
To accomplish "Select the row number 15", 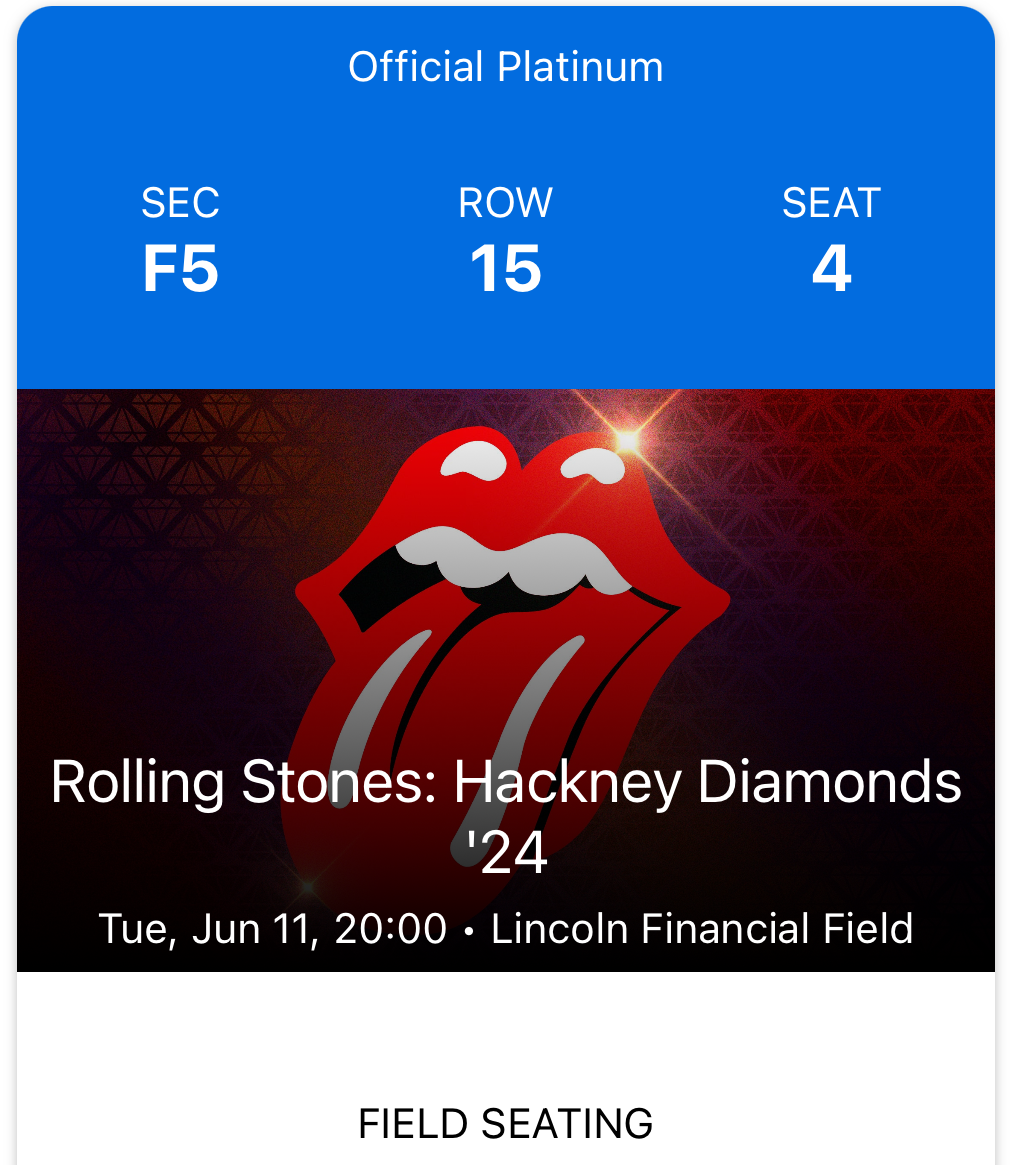I will click(505, 270).
